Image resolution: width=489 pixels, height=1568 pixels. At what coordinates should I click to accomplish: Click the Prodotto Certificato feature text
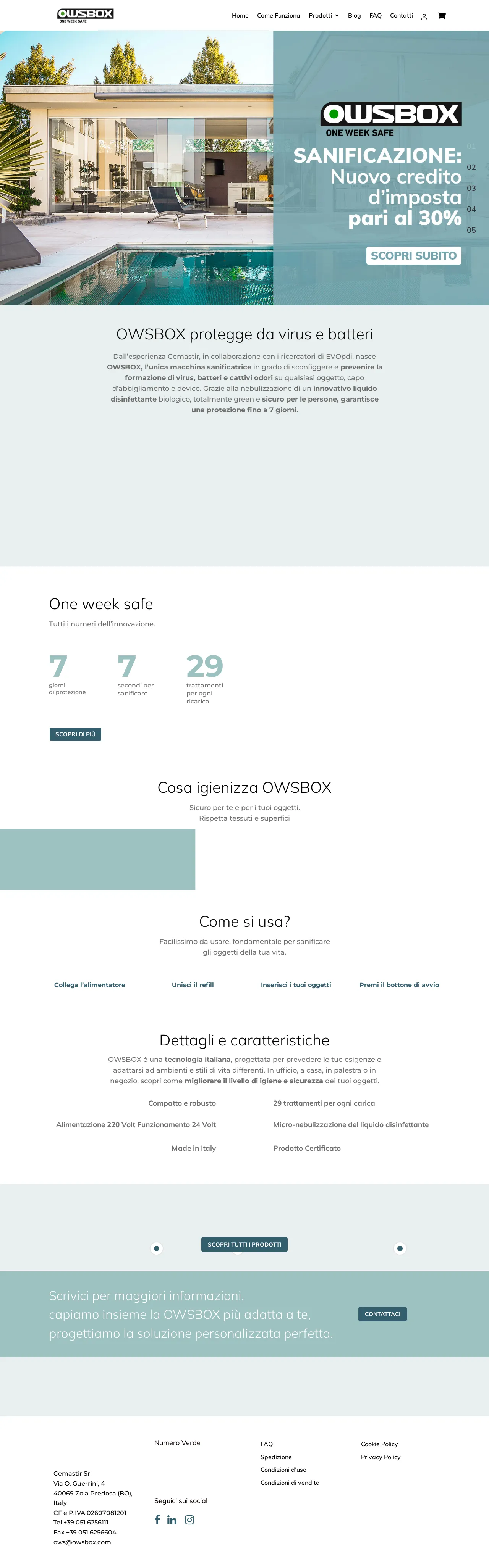307,1148
